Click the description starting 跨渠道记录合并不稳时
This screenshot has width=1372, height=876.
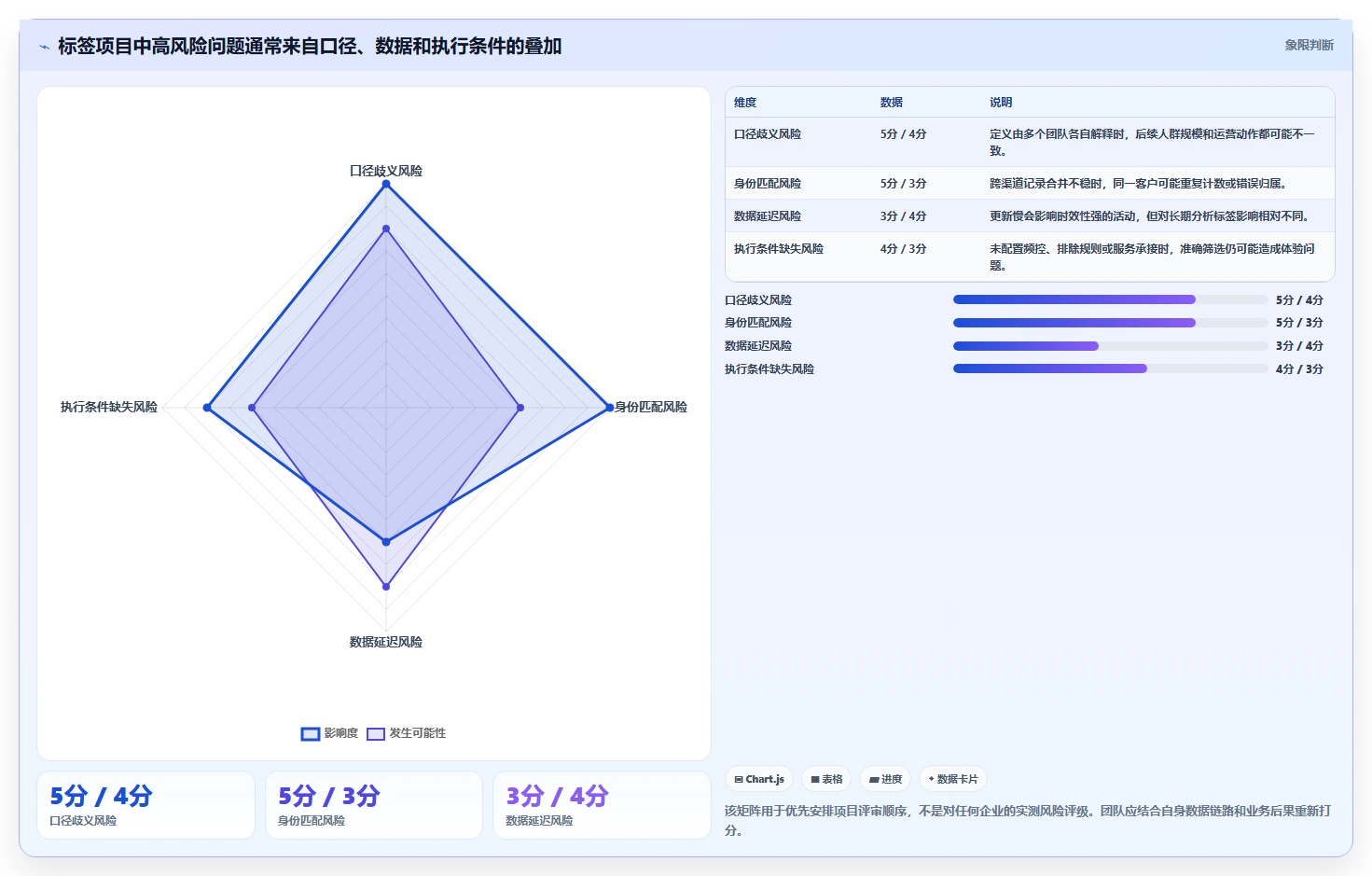click(x=1138, y=184)
